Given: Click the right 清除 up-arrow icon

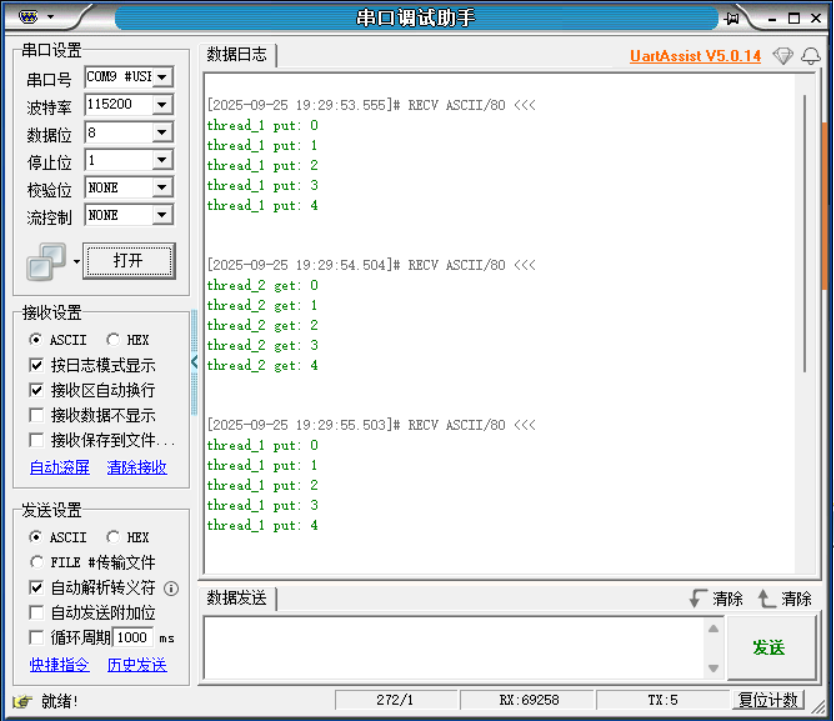Looking at the screenshot, I should 766,598.
